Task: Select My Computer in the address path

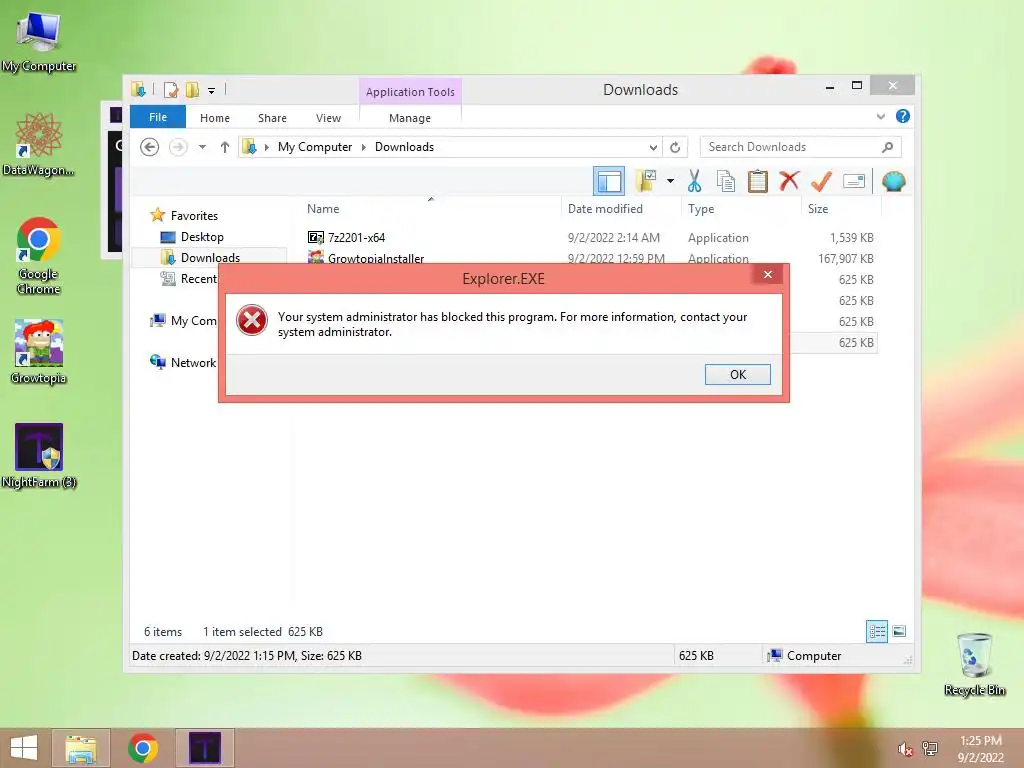Action: click(x=315, y=147)
